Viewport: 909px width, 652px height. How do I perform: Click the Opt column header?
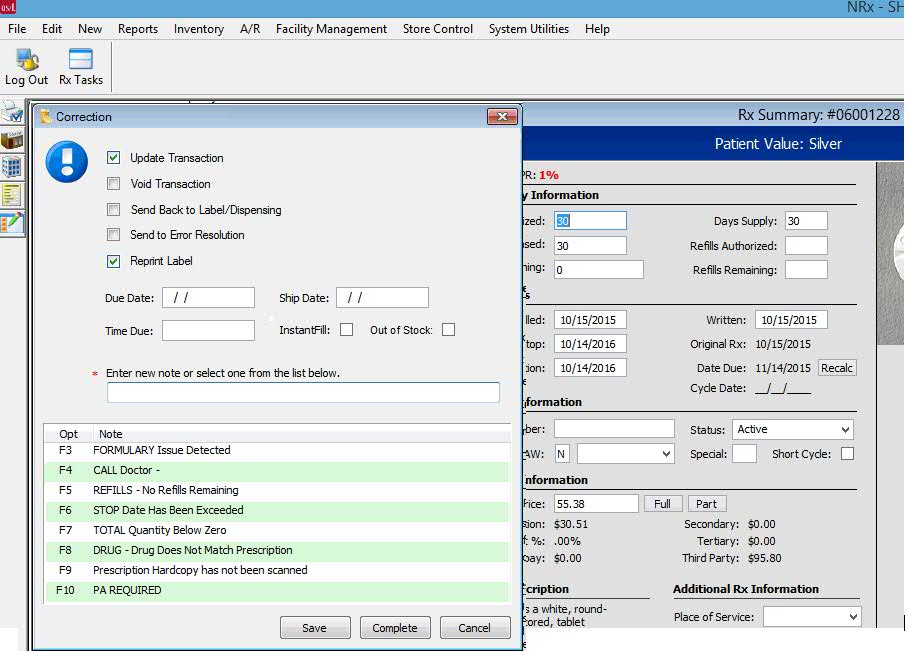(68, 434)
